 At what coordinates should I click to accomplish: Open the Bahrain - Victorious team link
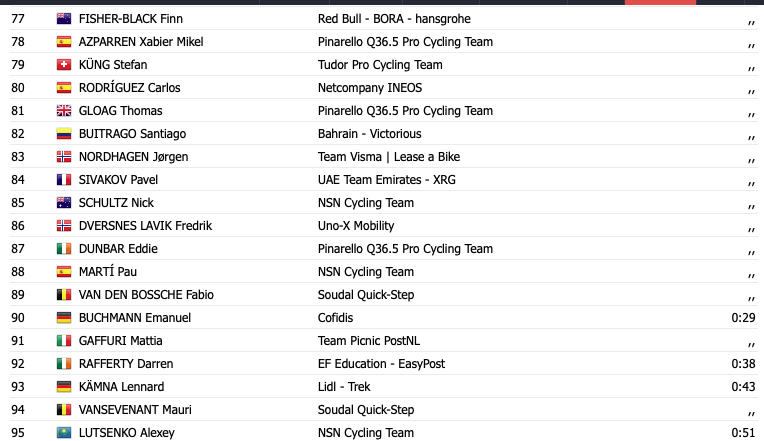coord(370,134)
